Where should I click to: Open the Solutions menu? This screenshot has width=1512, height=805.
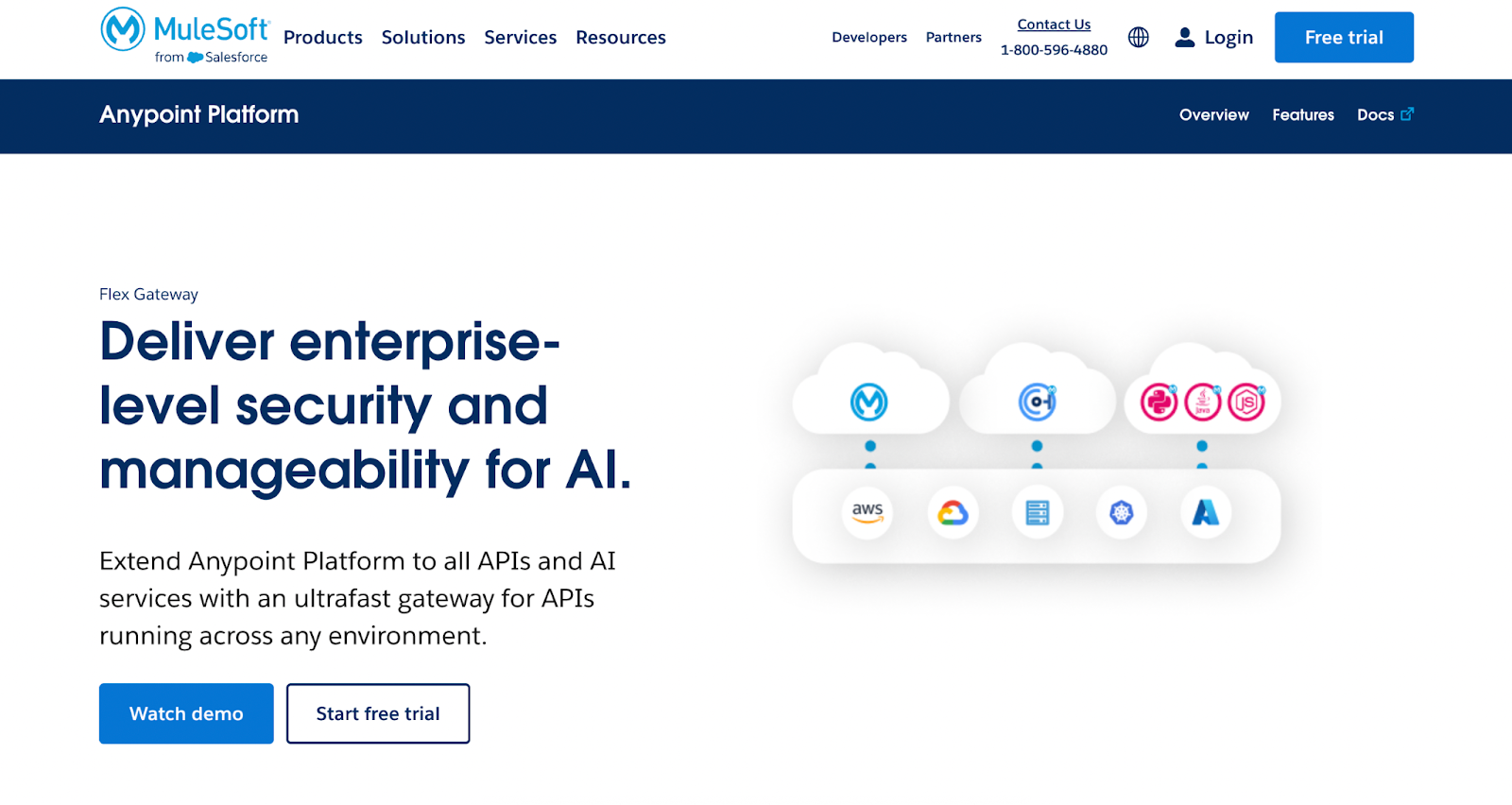click(423, 37)
